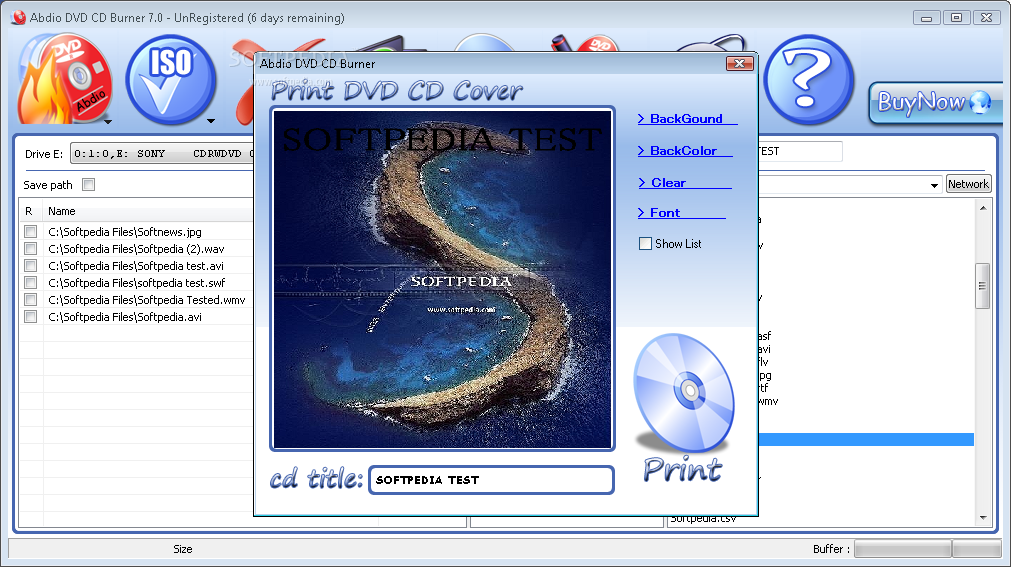Enable the Show List checkbox

[645, 244]
